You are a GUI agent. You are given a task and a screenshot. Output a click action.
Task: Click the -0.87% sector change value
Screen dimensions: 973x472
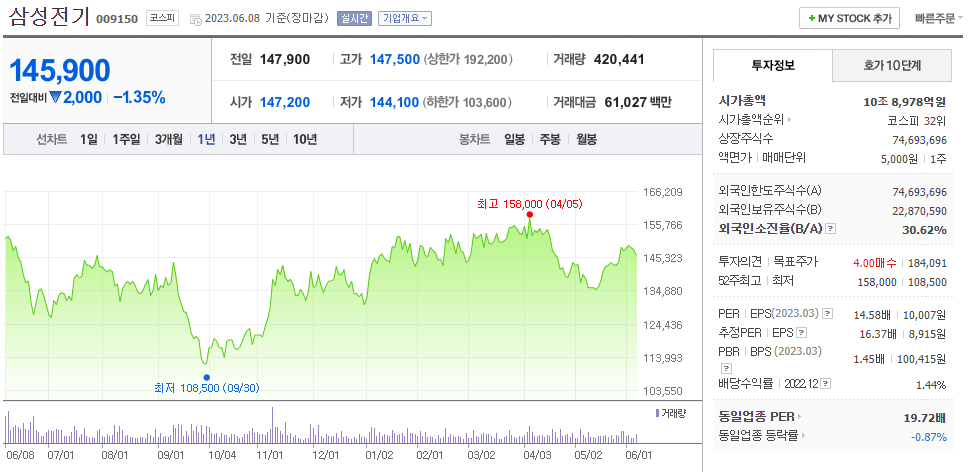[x=929, y=437]
